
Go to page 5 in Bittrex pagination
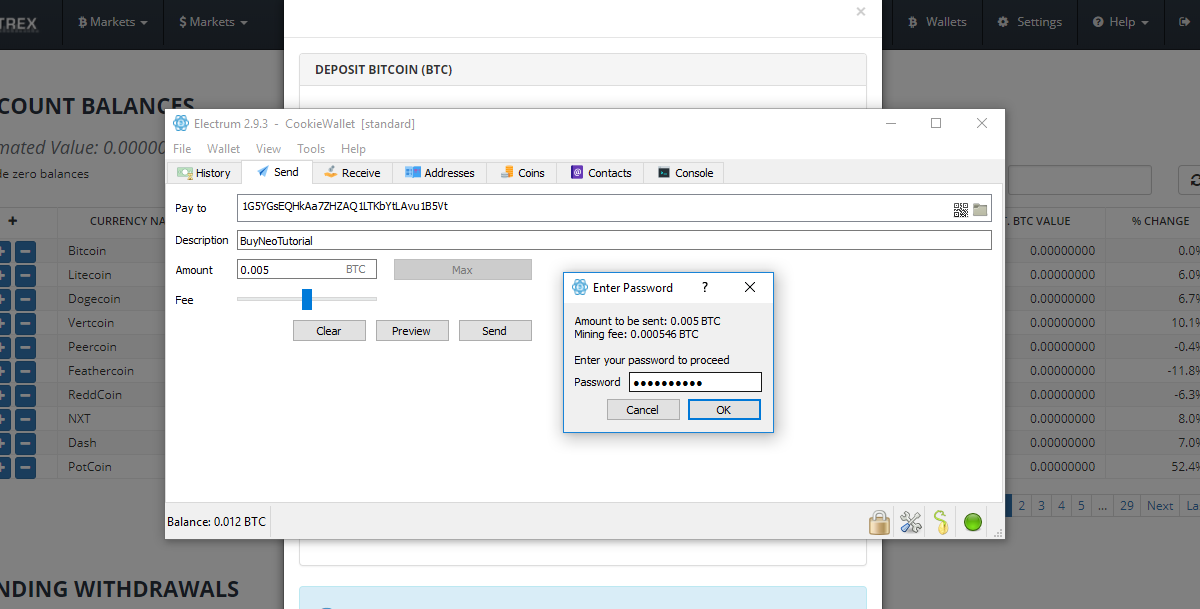coord(1081,506)
